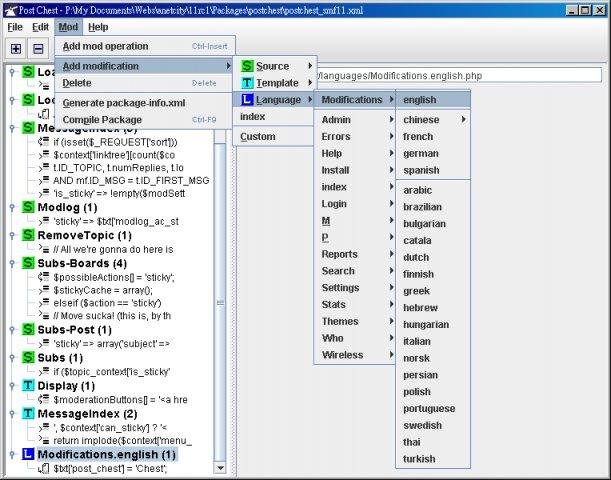Select the // Move sucka! tree row
Screen dimensions: 611x480
(x=112, y=316)
